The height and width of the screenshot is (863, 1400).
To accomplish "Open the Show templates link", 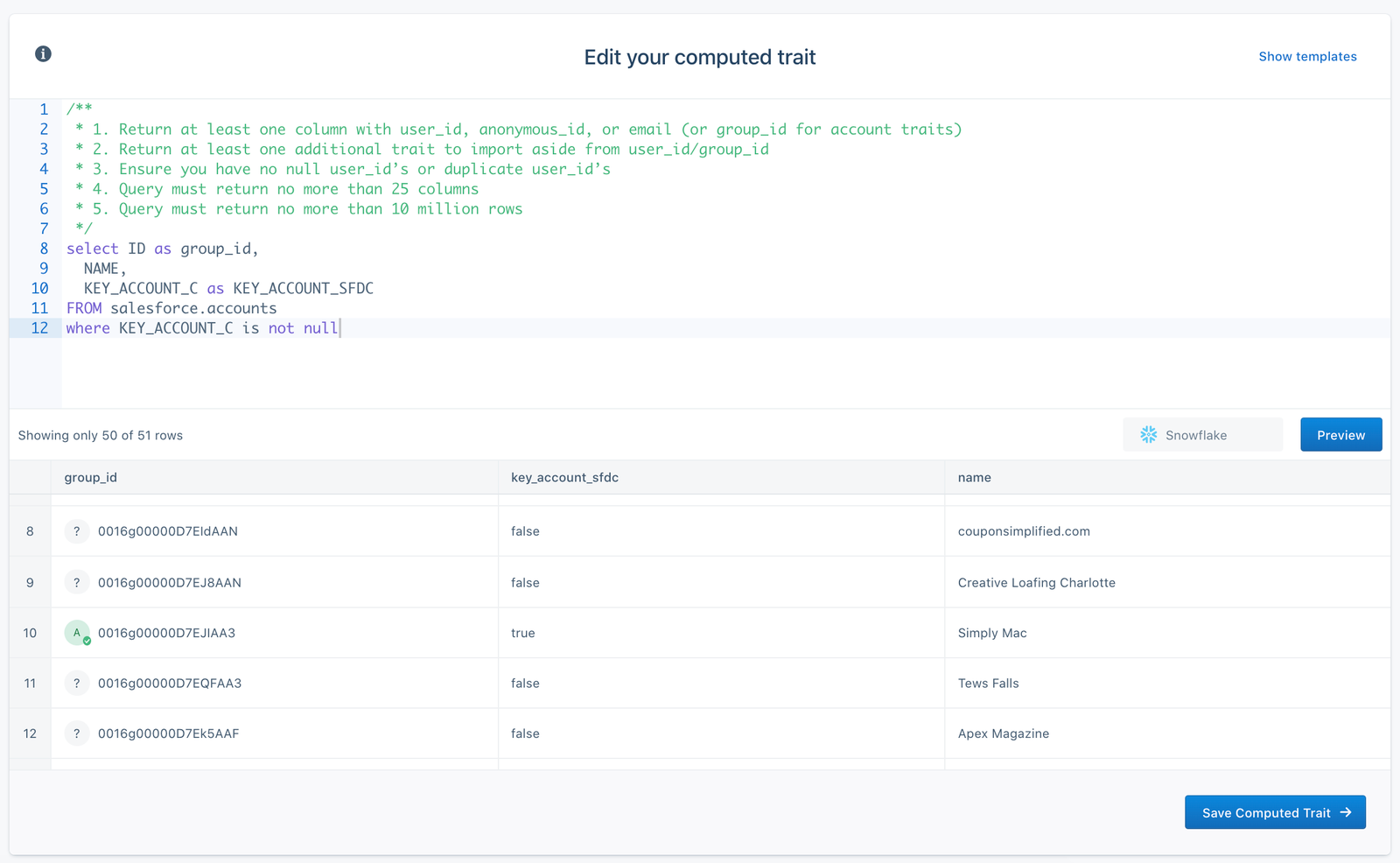I will pos(1307,57).
